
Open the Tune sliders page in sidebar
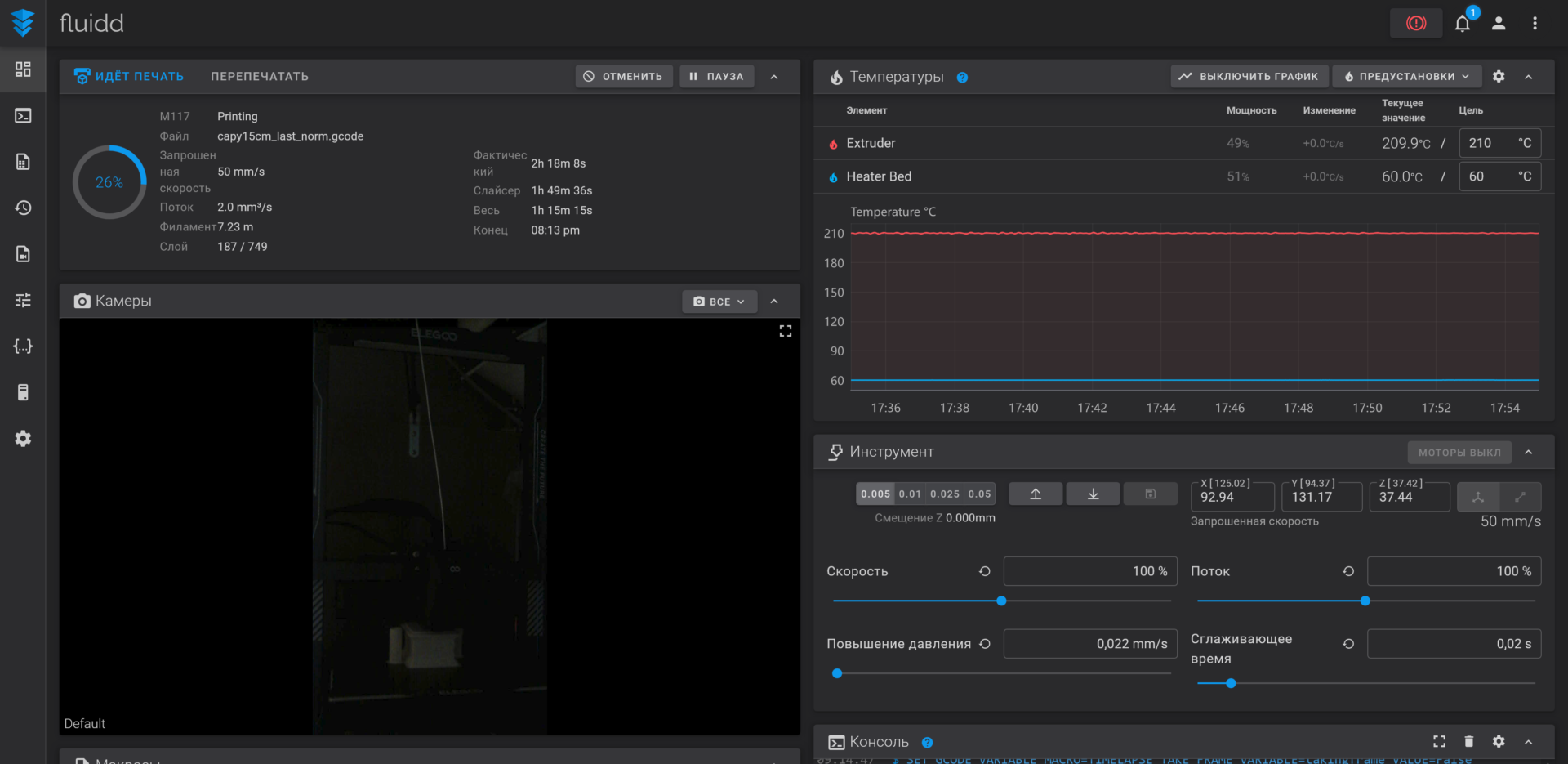pyautogui.click(x=23, y=300)
